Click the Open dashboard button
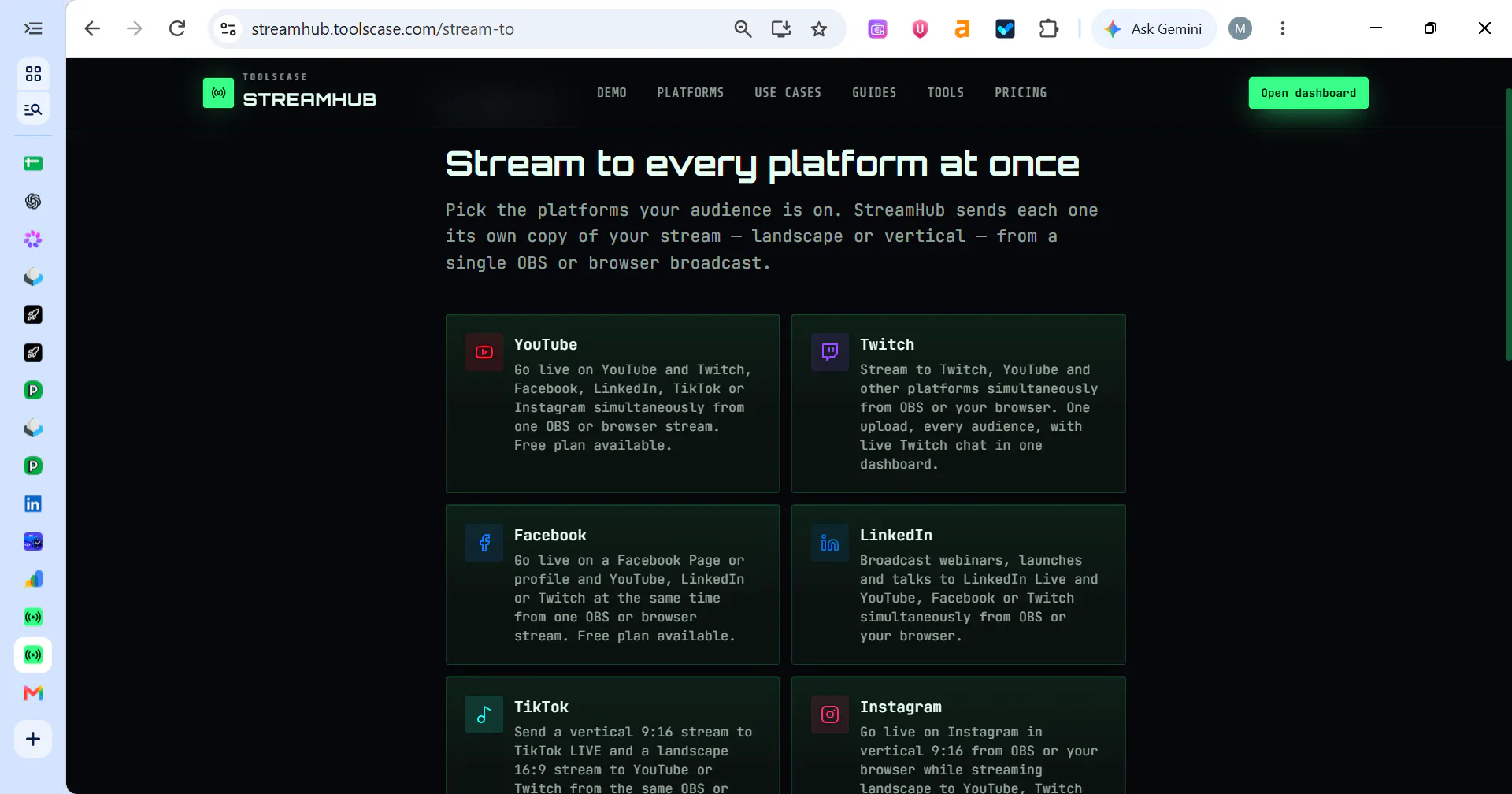The width and height of the screenshot is (1512, 794). pos(1309,93)
